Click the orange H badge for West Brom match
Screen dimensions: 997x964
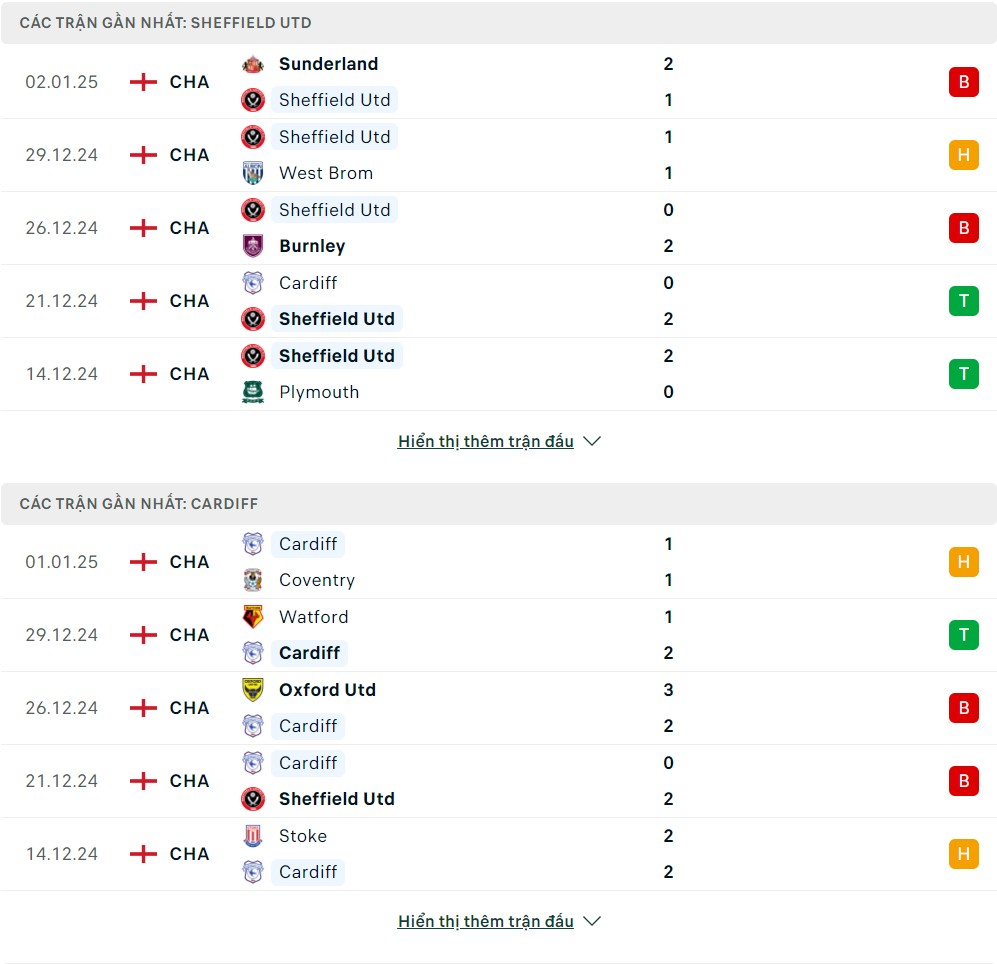pos(963,155)
